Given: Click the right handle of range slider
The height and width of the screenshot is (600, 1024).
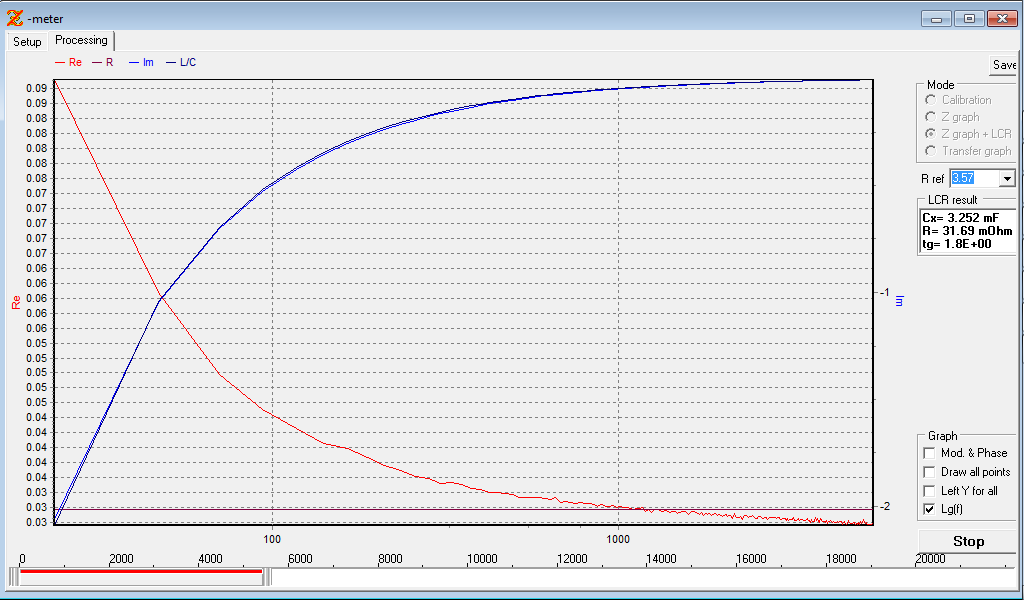Looking at the screenshot, I should point(267,577).
